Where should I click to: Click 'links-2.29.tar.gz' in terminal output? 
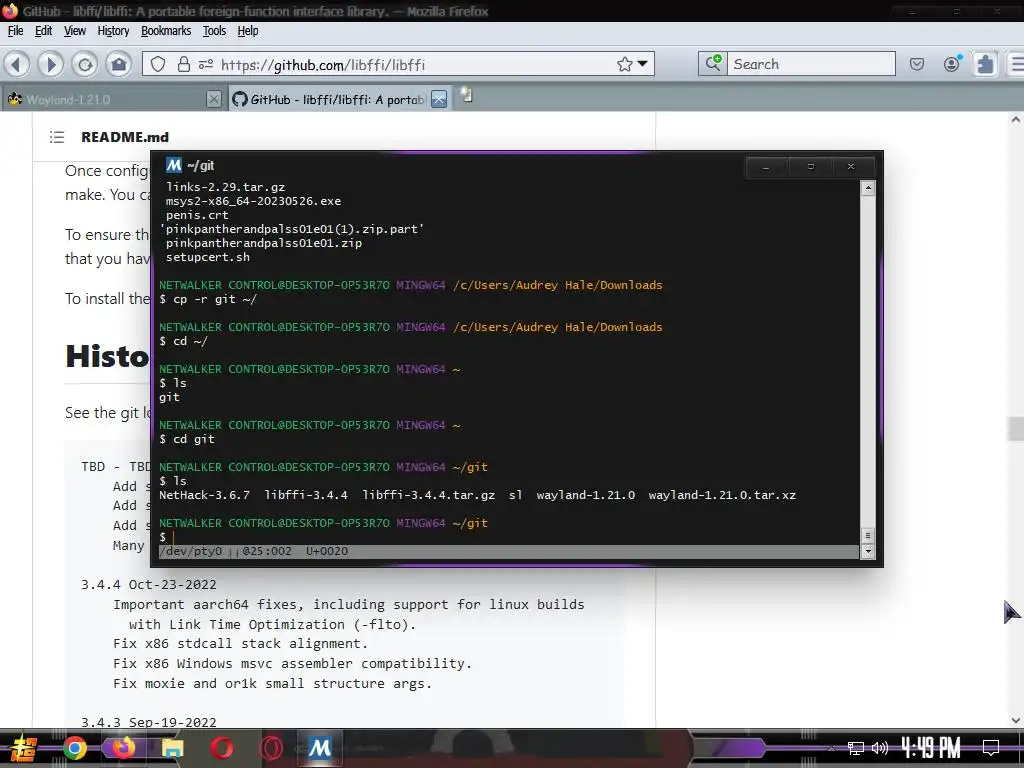tap(225, 187)
